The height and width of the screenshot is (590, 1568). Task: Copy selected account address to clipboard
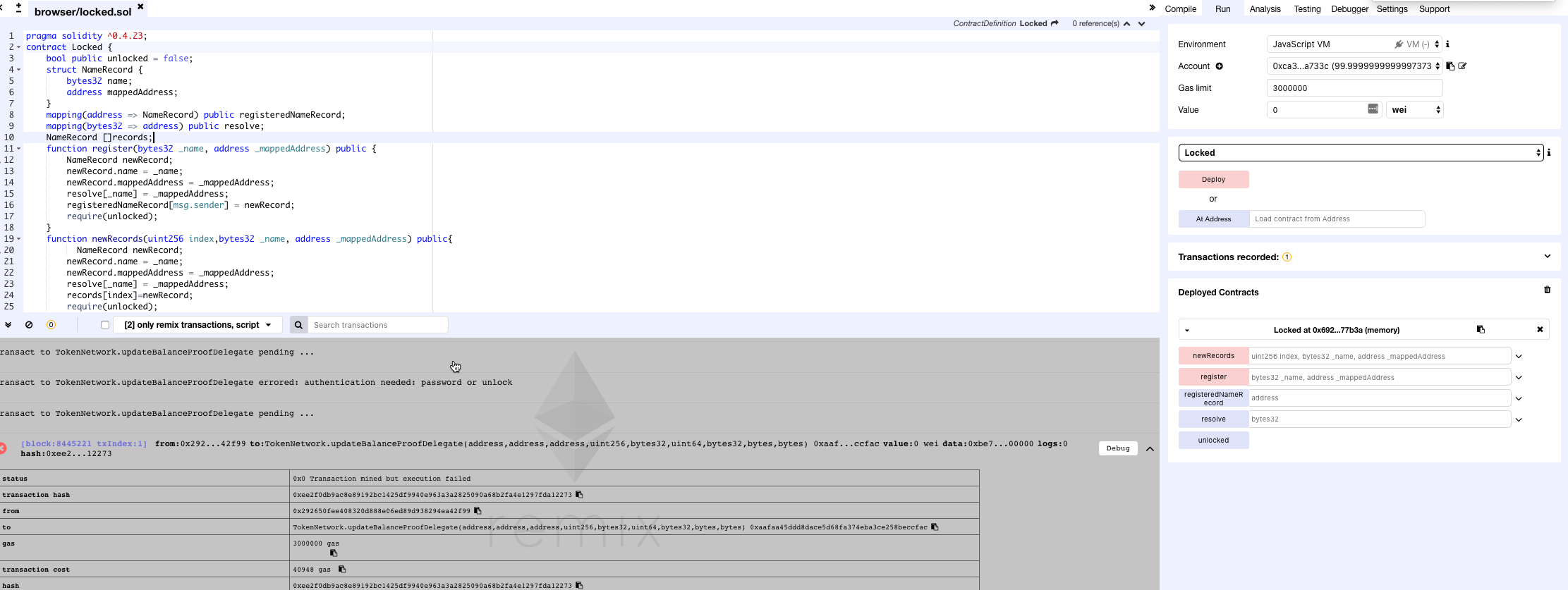point(1450,66)
